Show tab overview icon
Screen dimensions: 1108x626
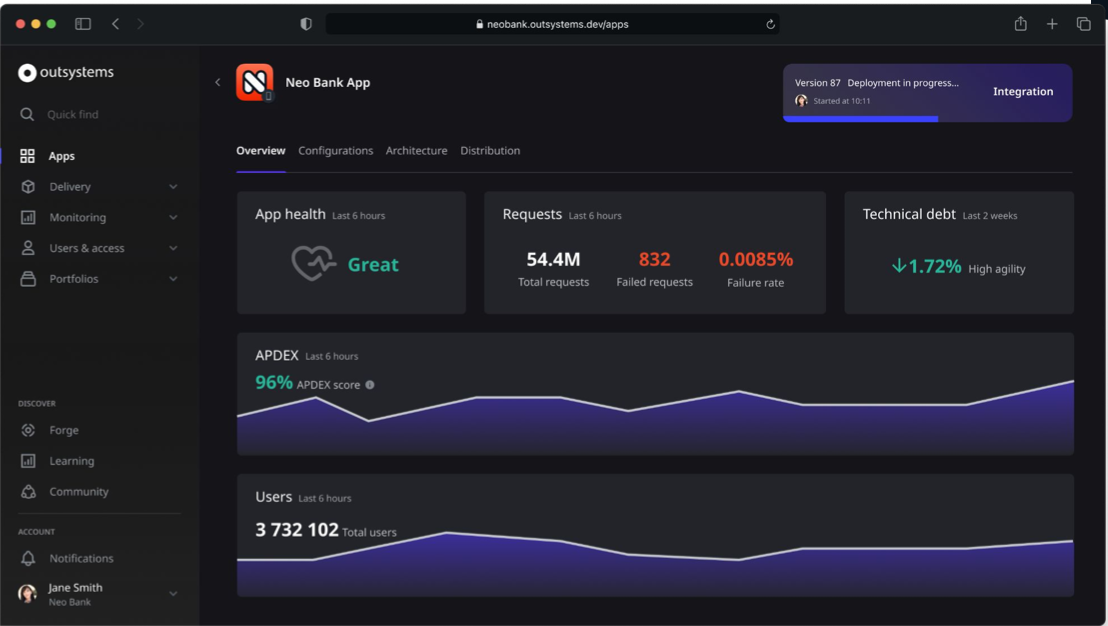coord(1083,24)
